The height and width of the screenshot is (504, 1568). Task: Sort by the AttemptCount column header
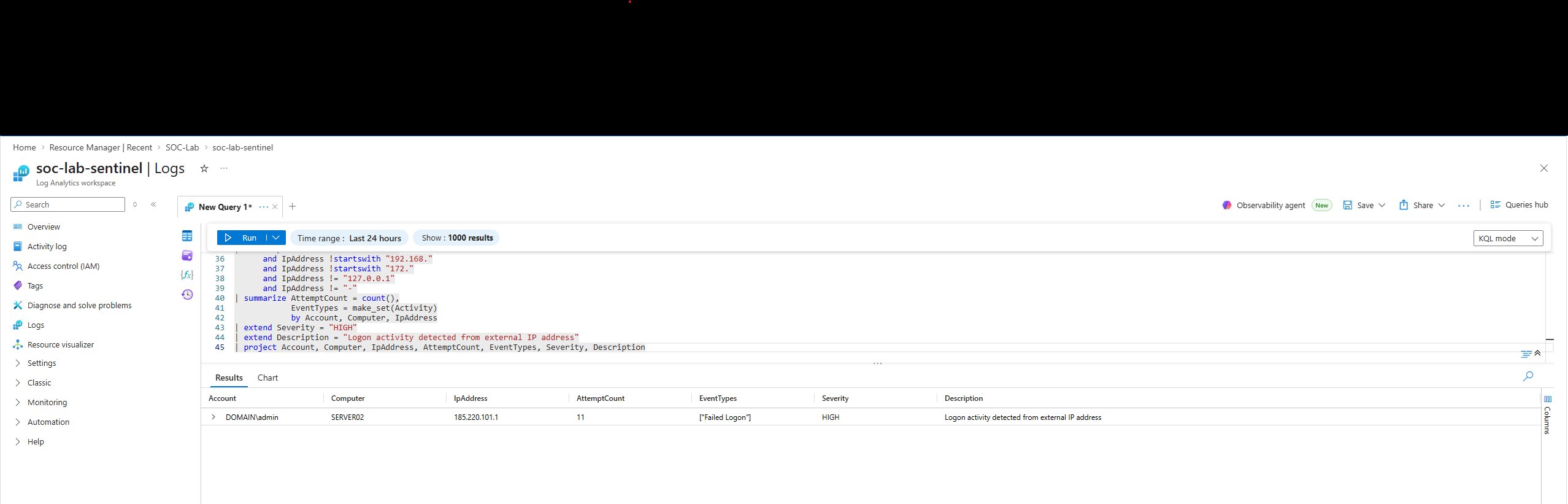(601, 398)
